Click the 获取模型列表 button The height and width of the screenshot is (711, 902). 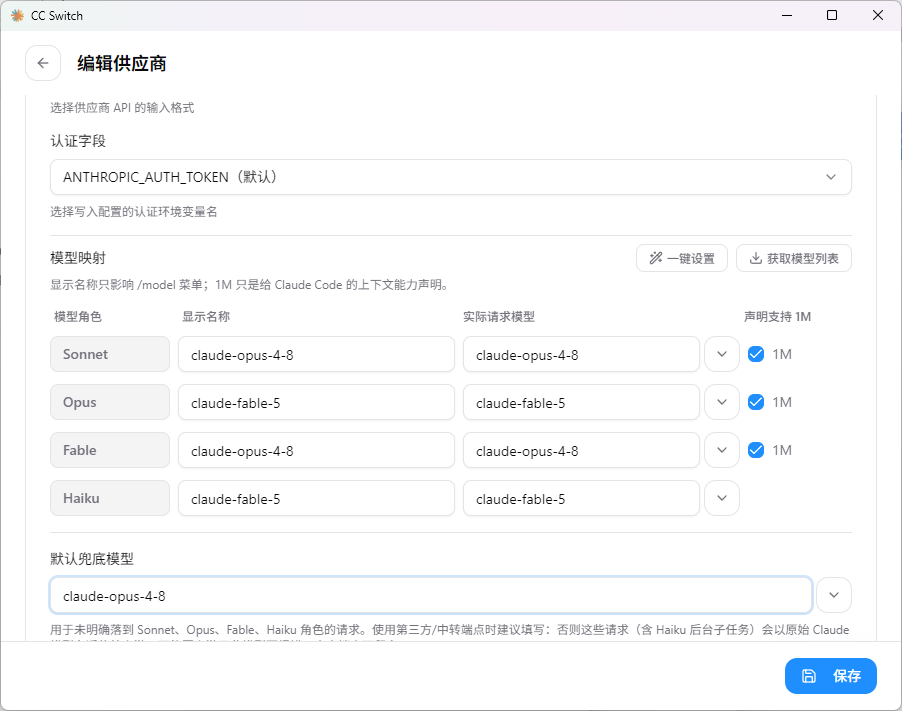(x=794, y=258)
